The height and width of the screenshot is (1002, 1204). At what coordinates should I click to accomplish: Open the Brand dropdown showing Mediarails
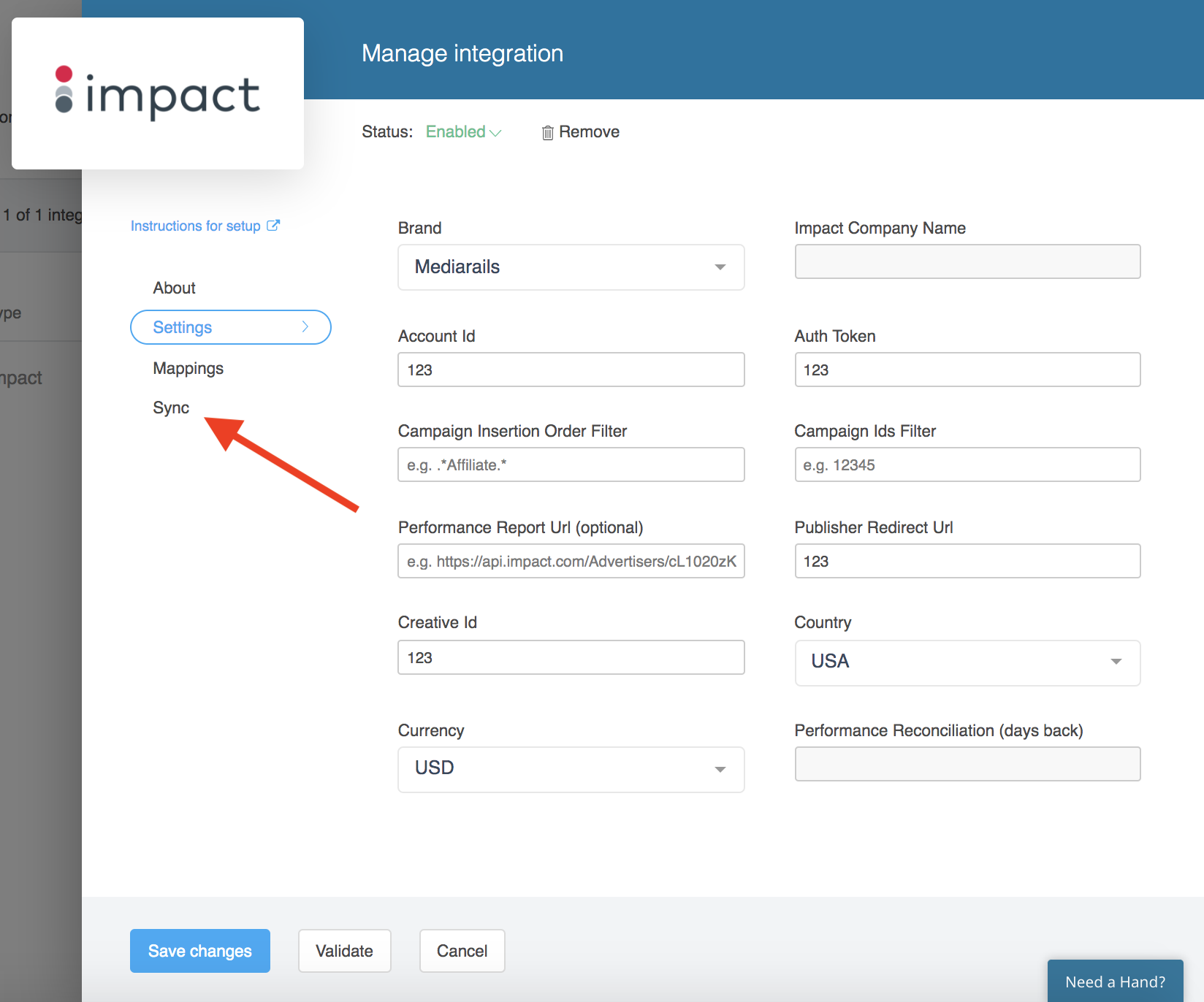(x=571, y=267)
